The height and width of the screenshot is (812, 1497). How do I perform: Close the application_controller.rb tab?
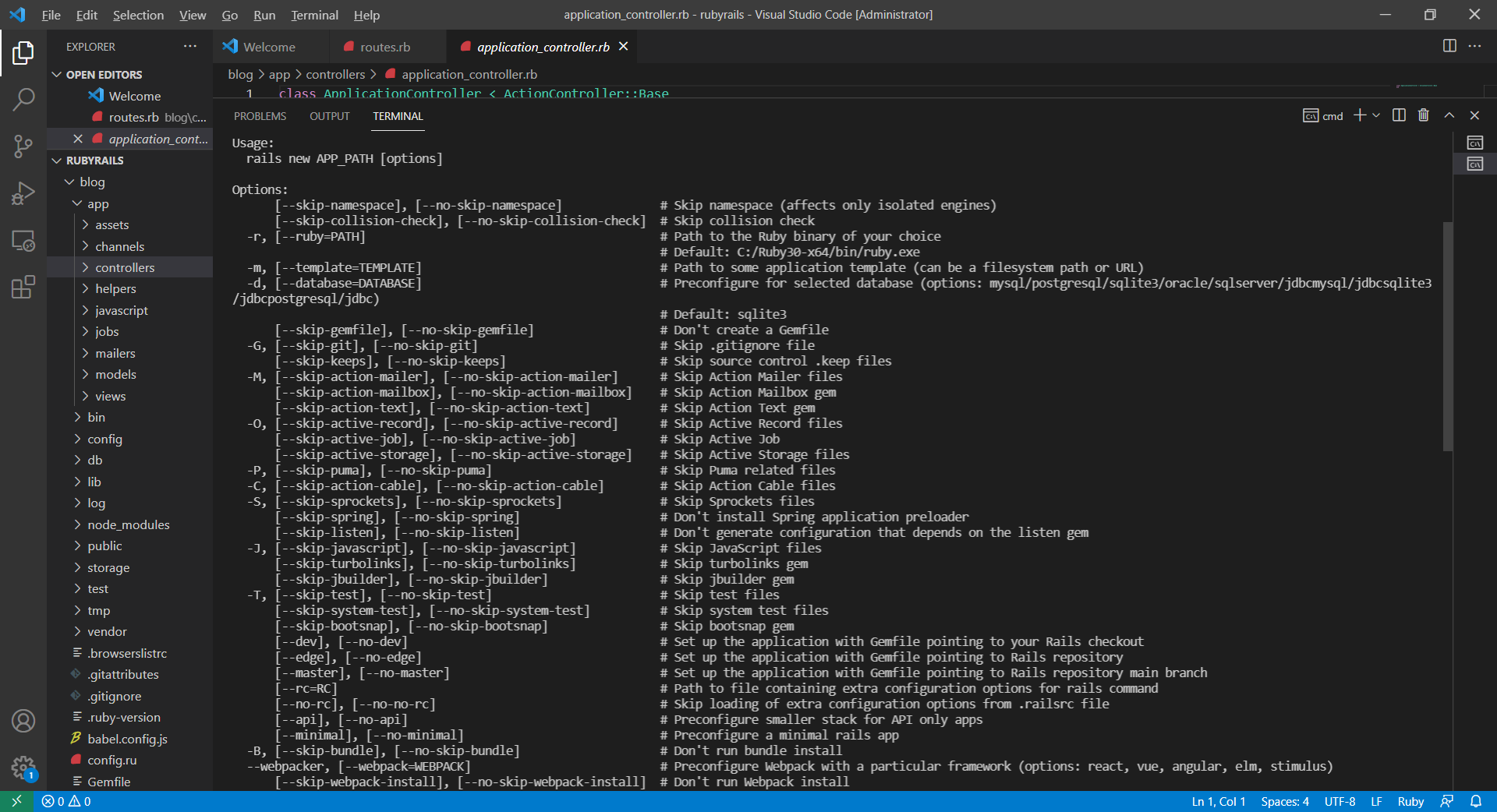coord(623,47)
